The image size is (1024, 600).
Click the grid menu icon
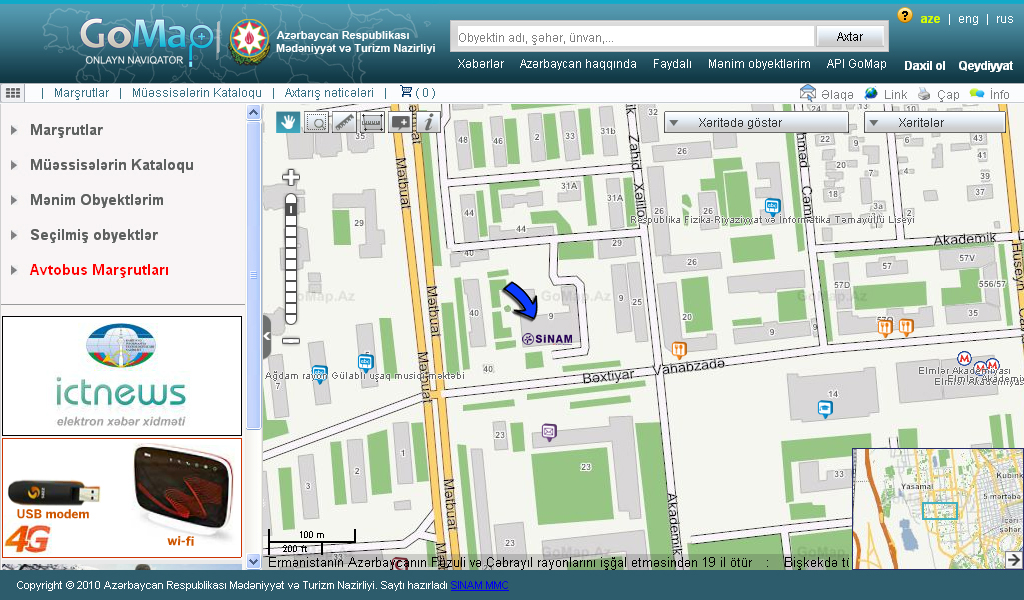click(x=13, y=92)
